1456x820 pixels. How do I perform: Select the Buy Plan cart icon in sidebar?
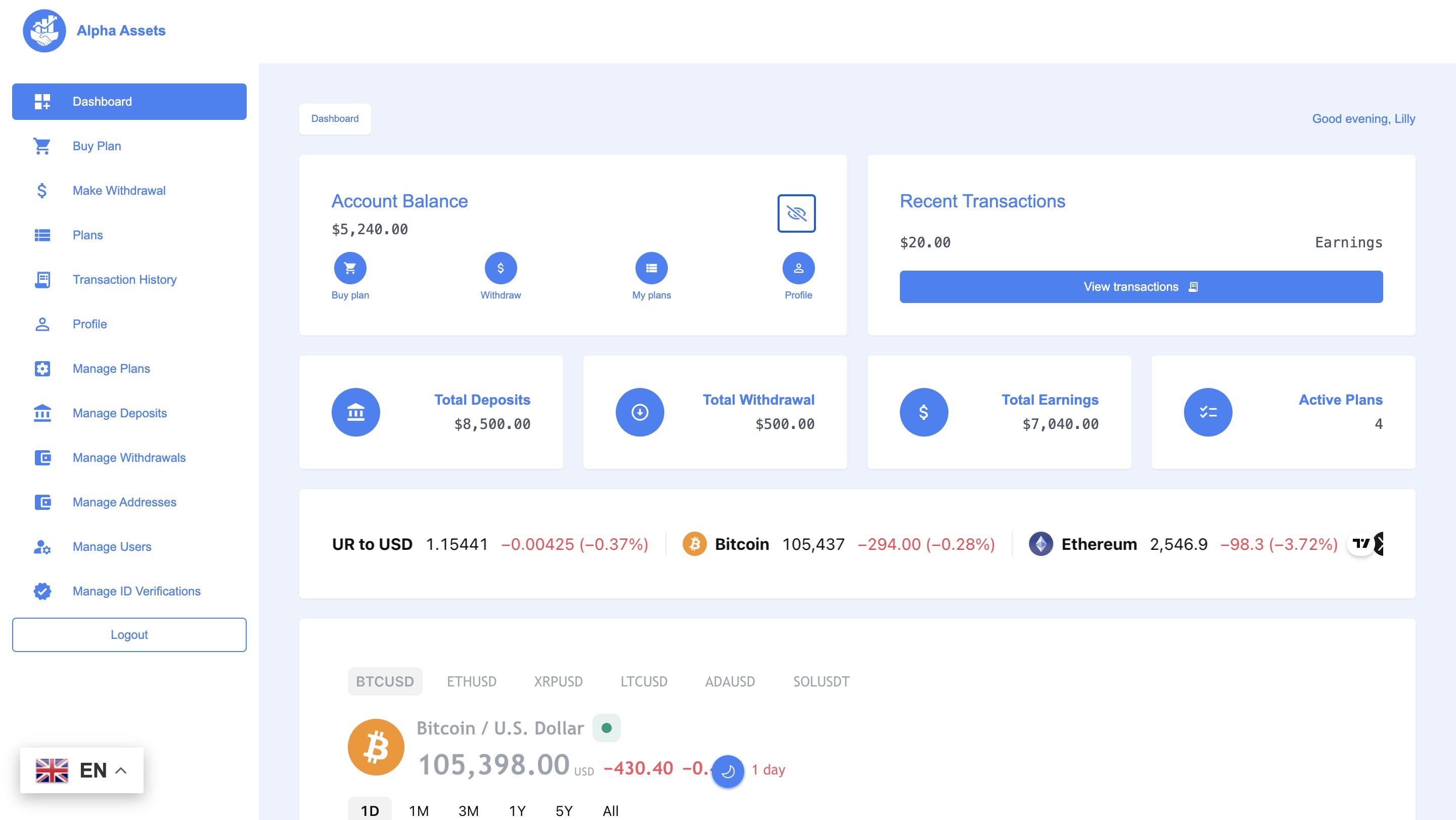[42, 146]
